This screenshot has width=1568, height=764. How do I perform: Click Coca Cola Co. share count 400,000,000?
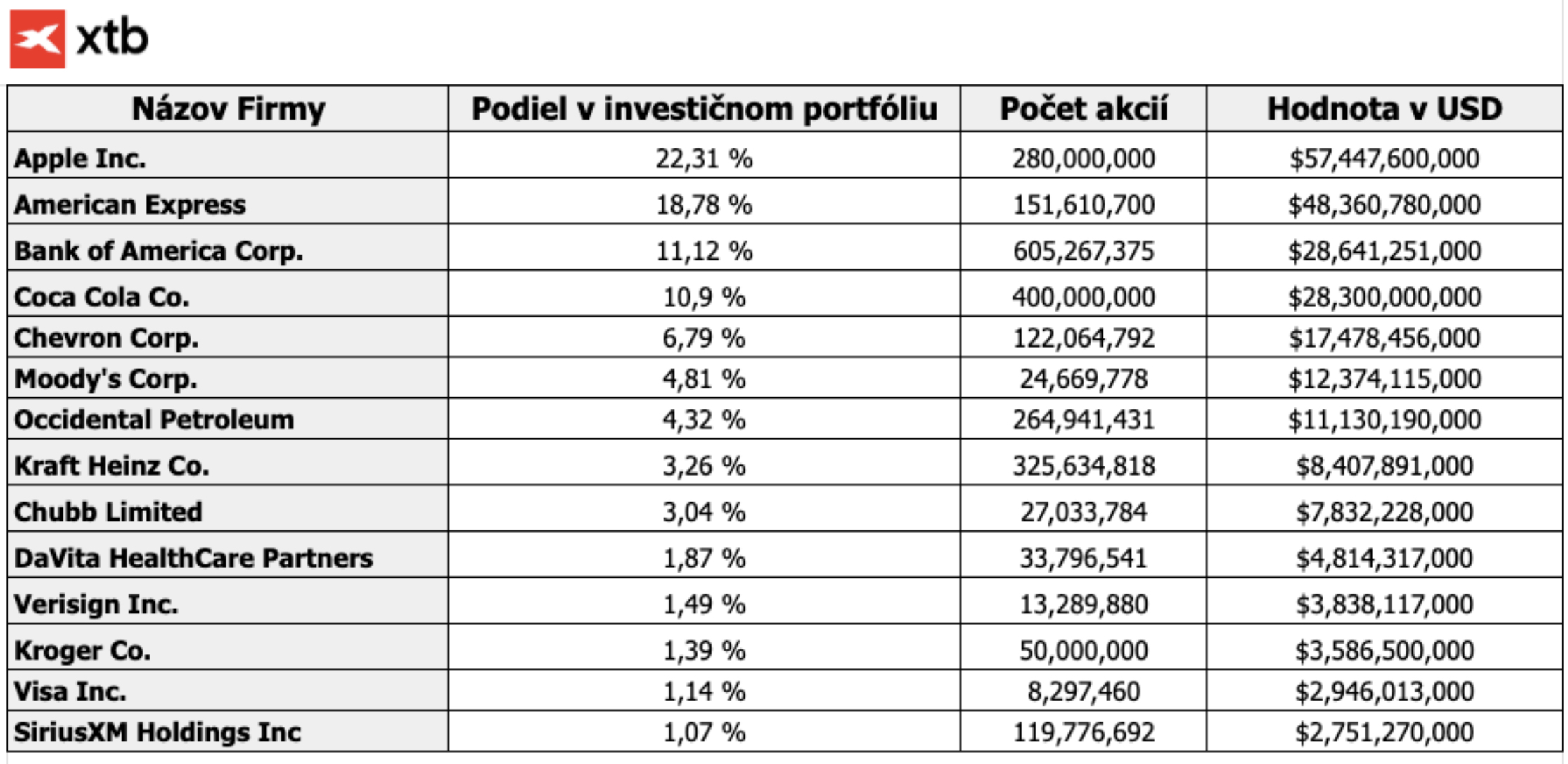(1084, 297)
